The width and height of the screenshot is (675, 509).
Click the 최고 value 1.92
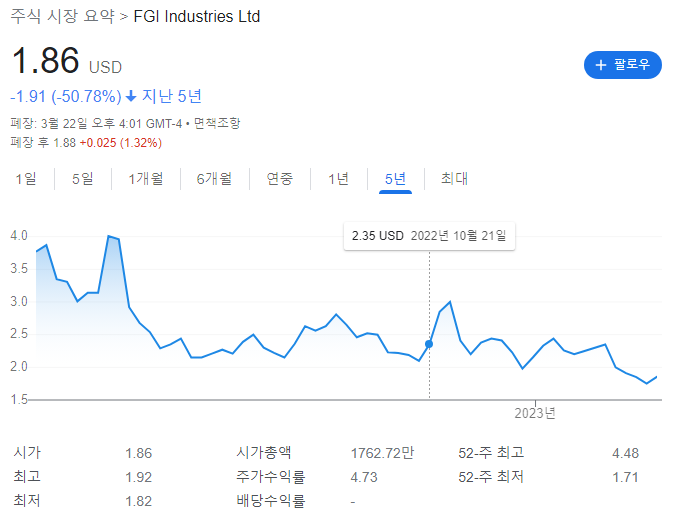[138, 477]
